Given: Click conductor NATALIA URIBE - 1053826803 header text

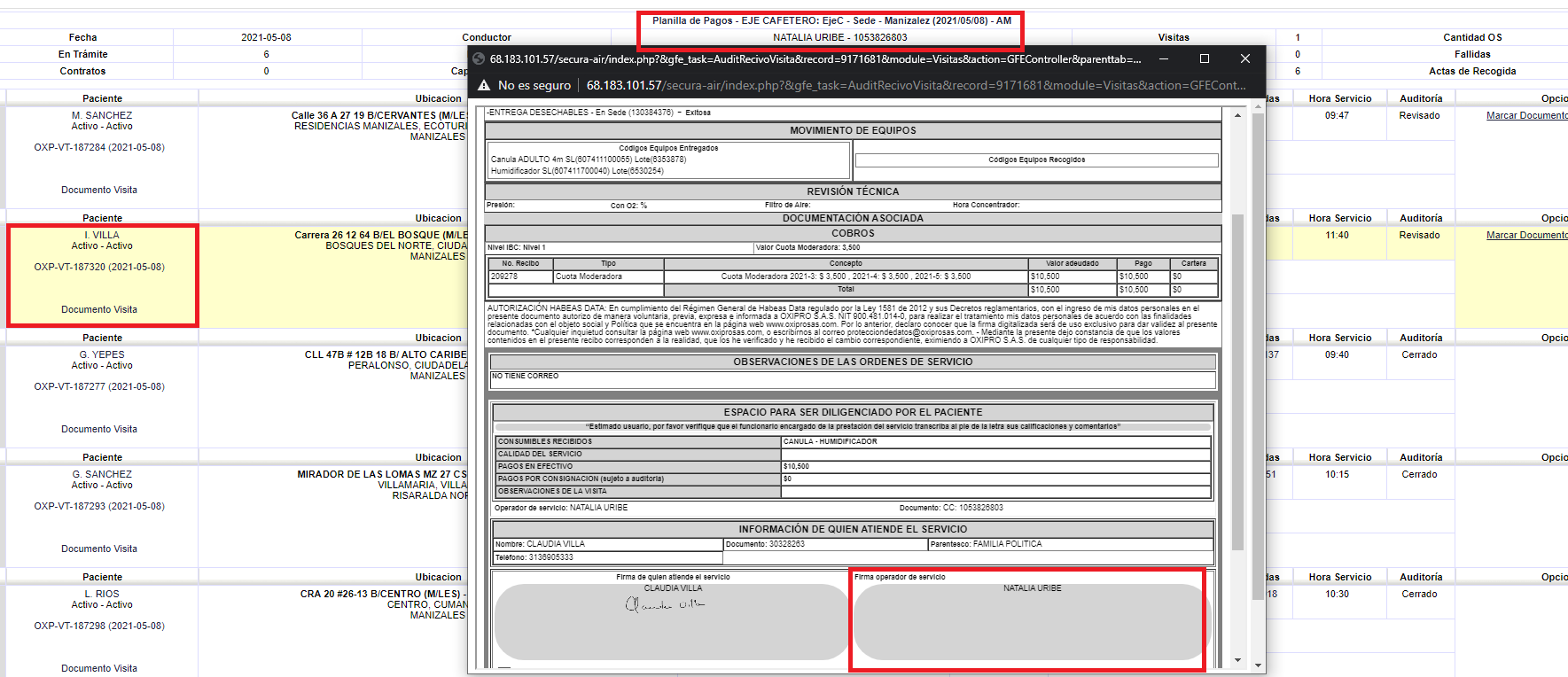Looking at the screenshot, I should pyautogui.click(x=839, y=37).
